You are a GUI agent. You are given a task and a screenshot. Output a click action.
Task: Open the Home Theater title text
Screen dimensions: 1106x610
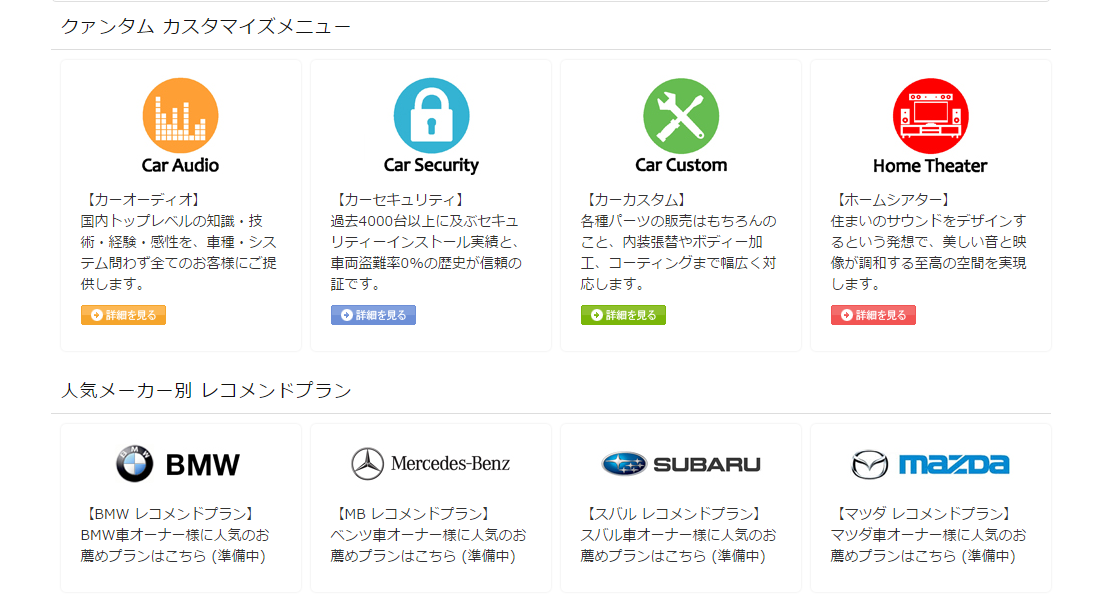click(930, 166)
